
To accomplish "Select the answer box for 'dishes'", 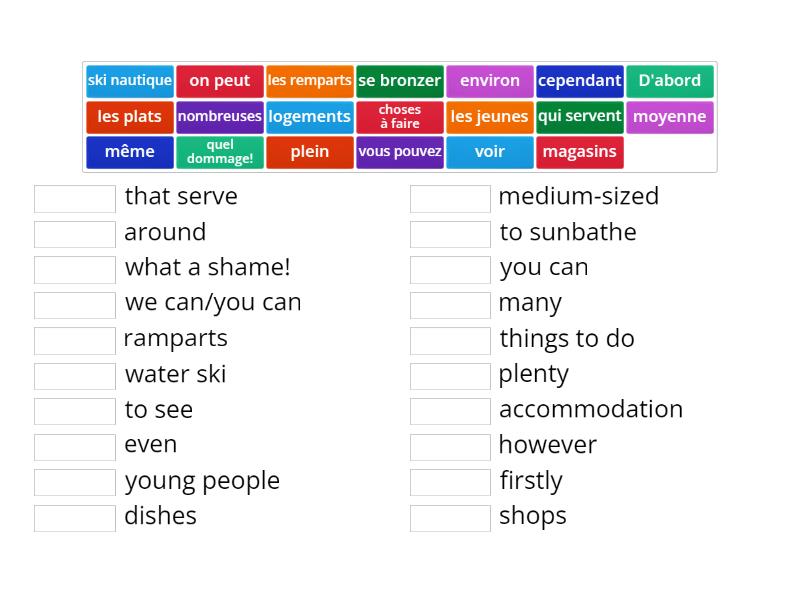I will click(x=75, y=518).
